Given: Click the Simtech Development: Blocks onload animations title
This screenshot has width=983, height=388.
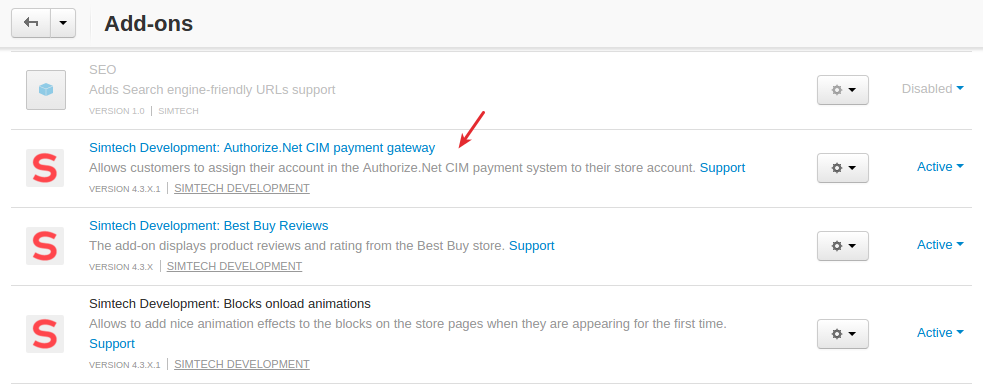Looking at the screenshot, I should tap(230, 304).
